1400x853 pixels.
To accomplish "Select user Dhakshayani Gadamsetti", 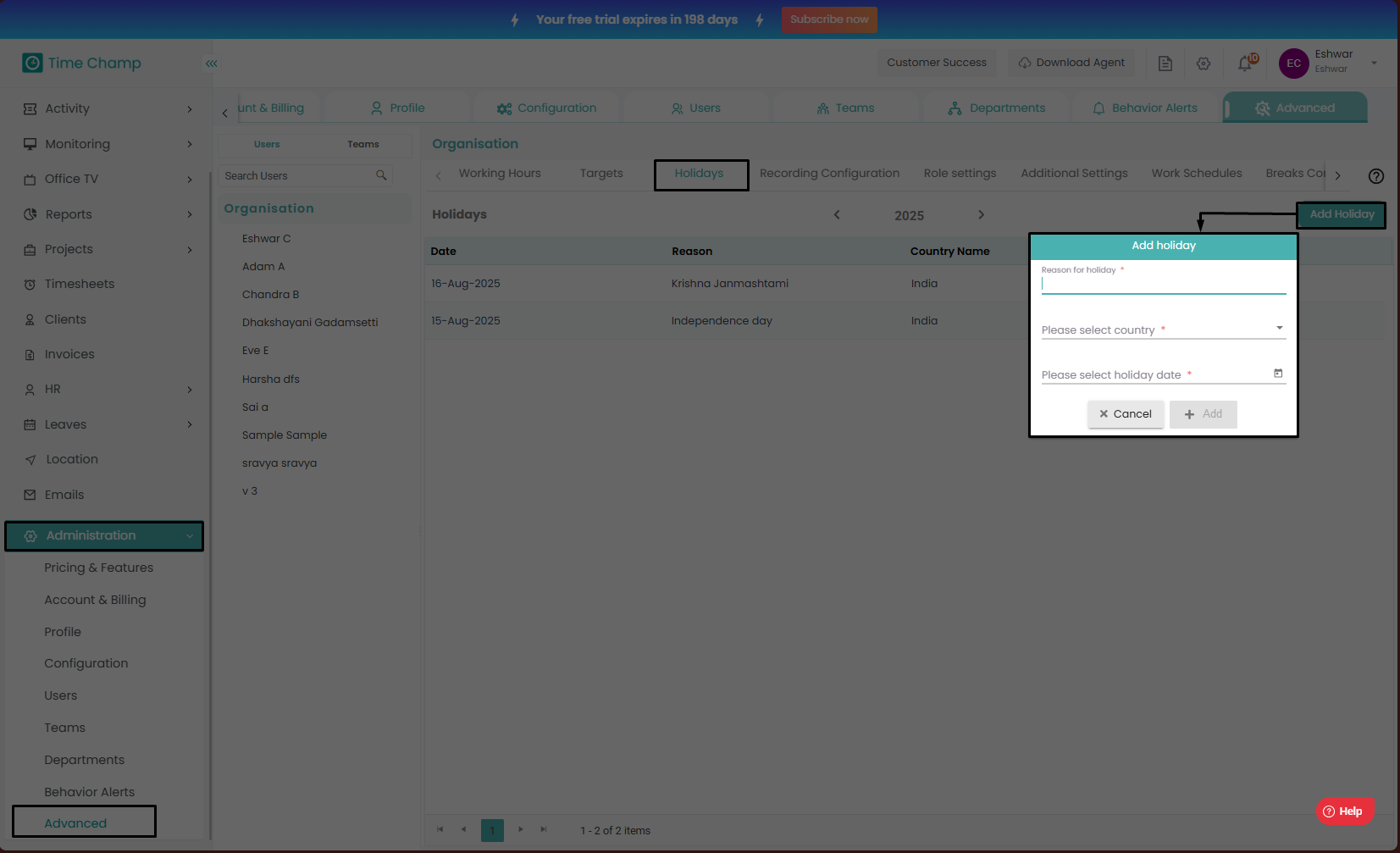I will [x=310, y=323].
